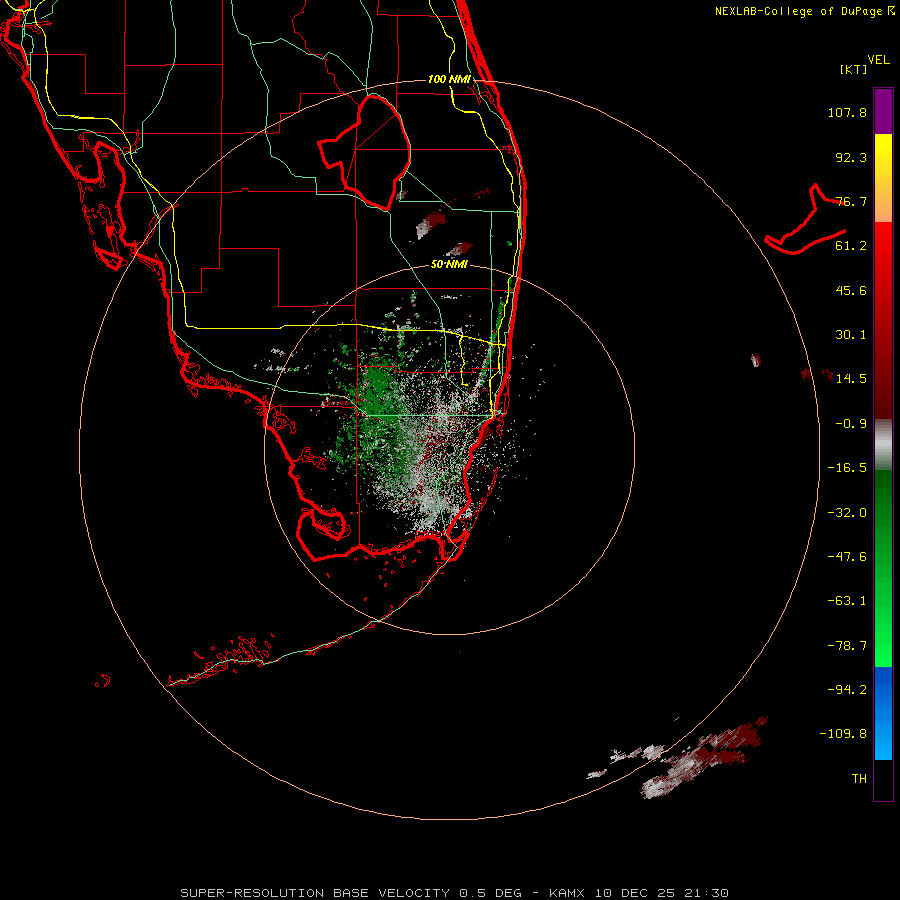This screenshot has height=900, width=900.
Task: Click the -63.1 legend value
Action: click(x=847, y=601)
